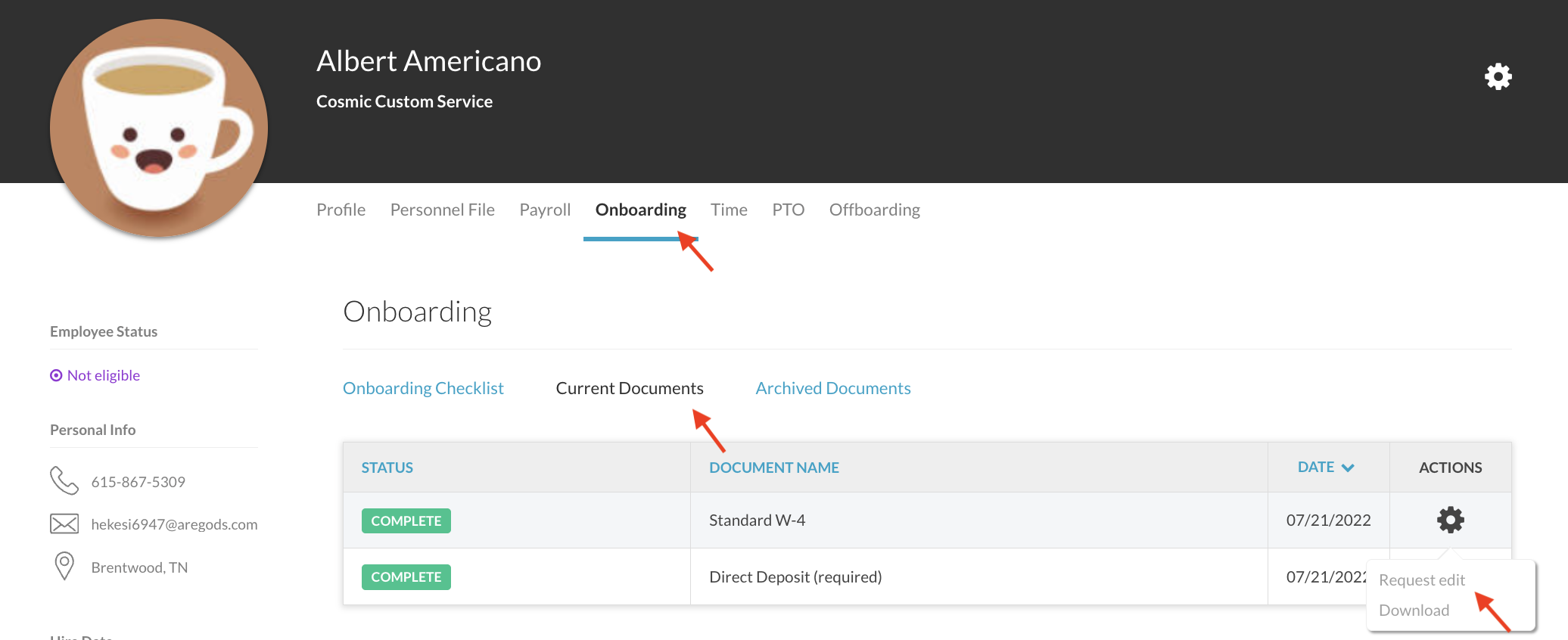This screenshot has height=640, width=1568.
Task: Choose Download from the actions menu
Action: 1414,610
